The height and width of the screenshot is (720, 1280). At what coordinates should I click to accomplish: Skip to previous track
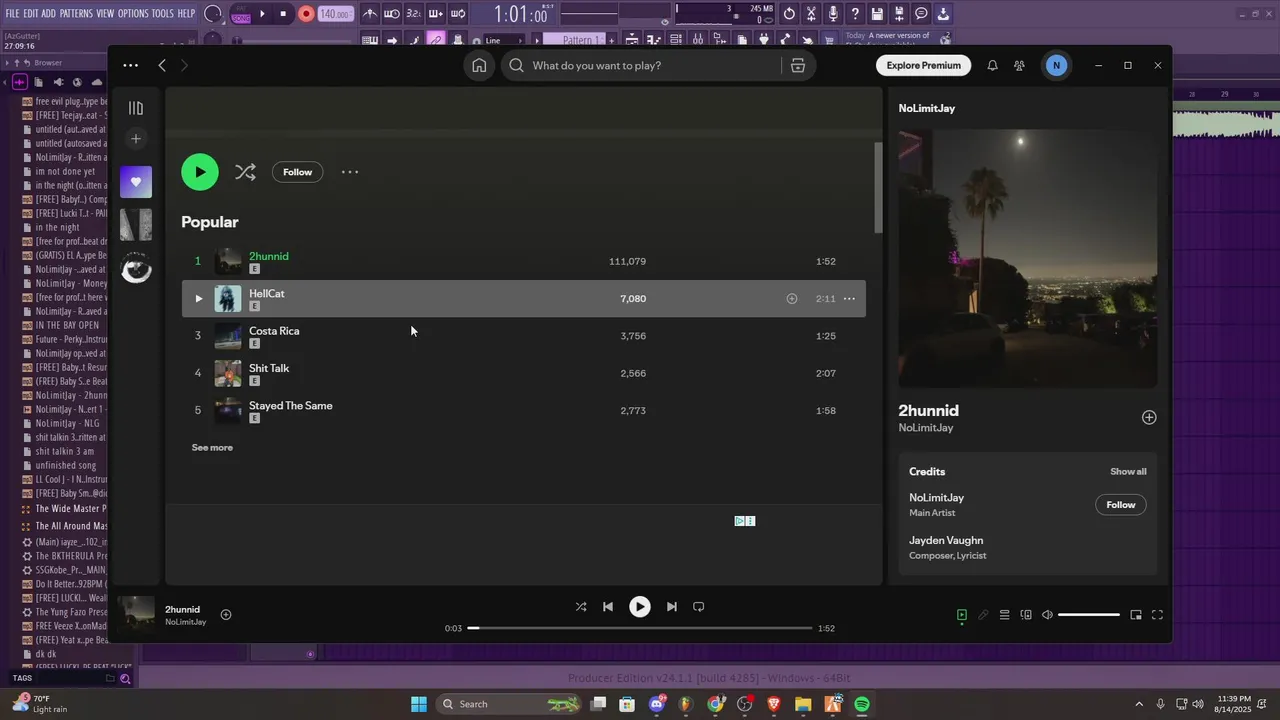608,606
